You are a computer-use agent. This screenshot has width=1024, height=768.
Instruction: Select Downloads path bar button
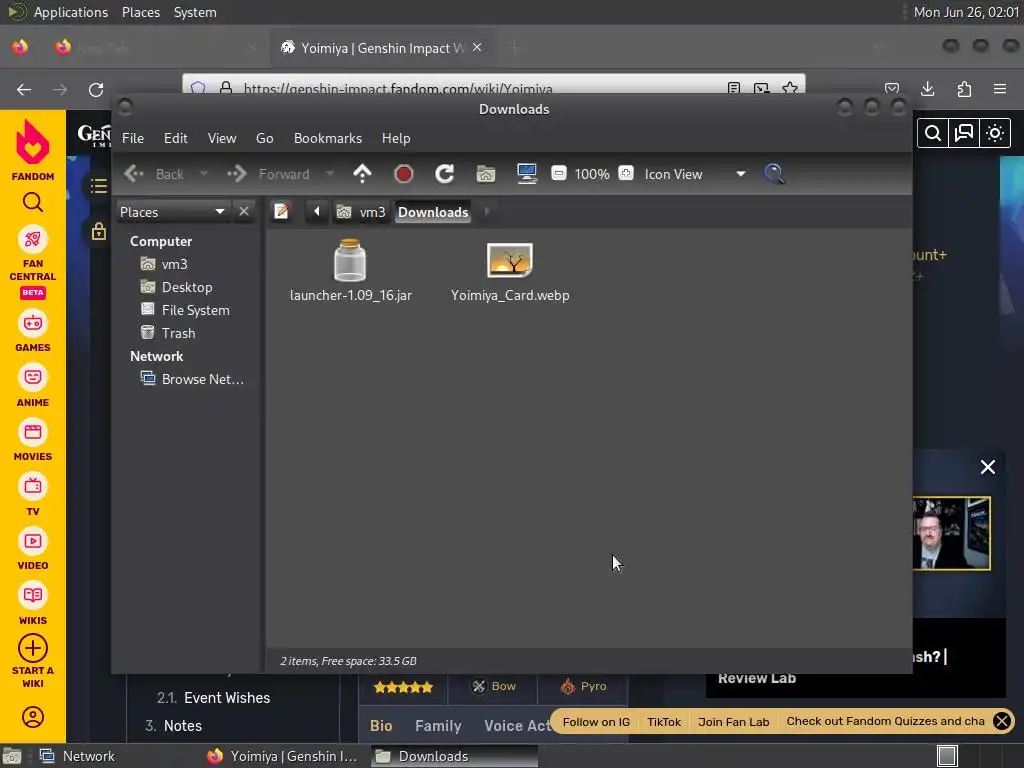point(433,212)
